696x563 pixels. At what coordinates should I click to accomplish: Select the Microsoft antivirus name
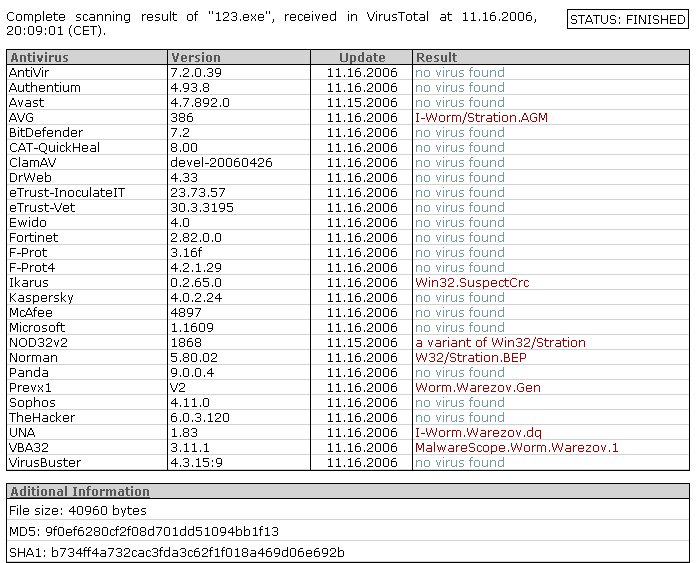pyautogui.click(x=37, y=328)
